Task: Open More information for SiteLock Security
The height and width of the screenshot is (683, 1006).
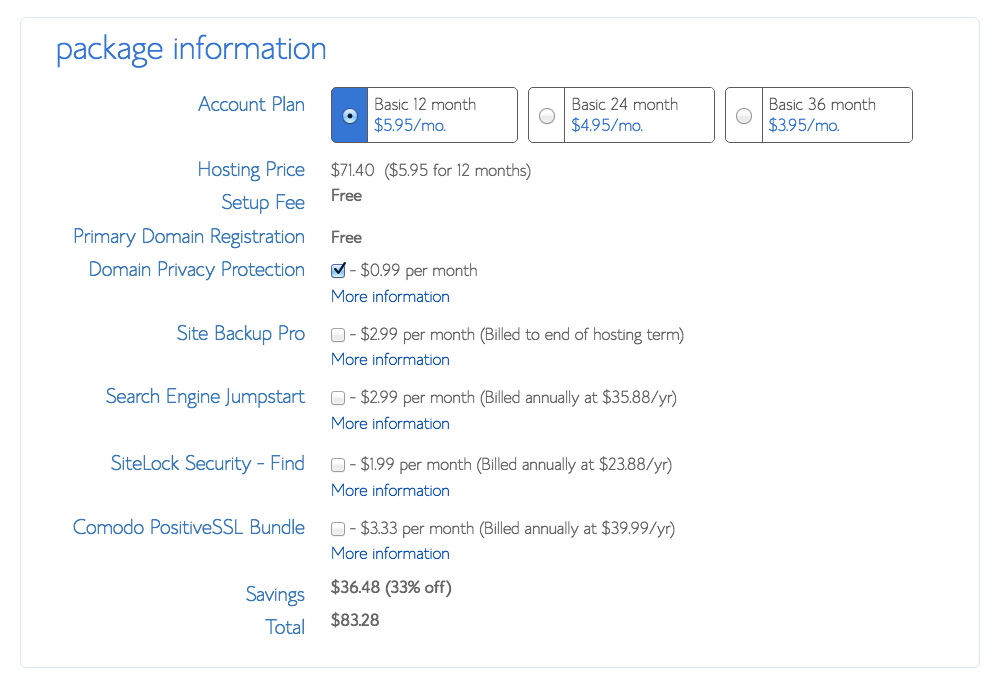Action: click(x=389, y=490)
